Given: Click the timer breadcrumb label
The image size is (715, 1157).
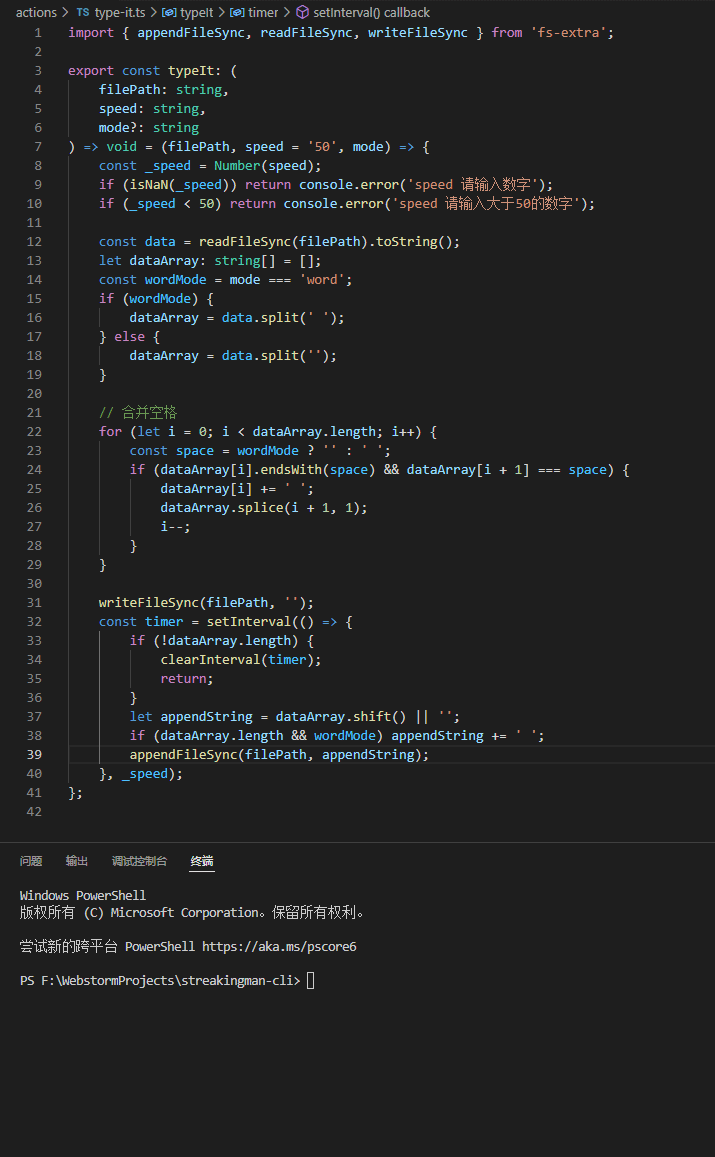Looking at the screenshot, I should click(263, 13).
